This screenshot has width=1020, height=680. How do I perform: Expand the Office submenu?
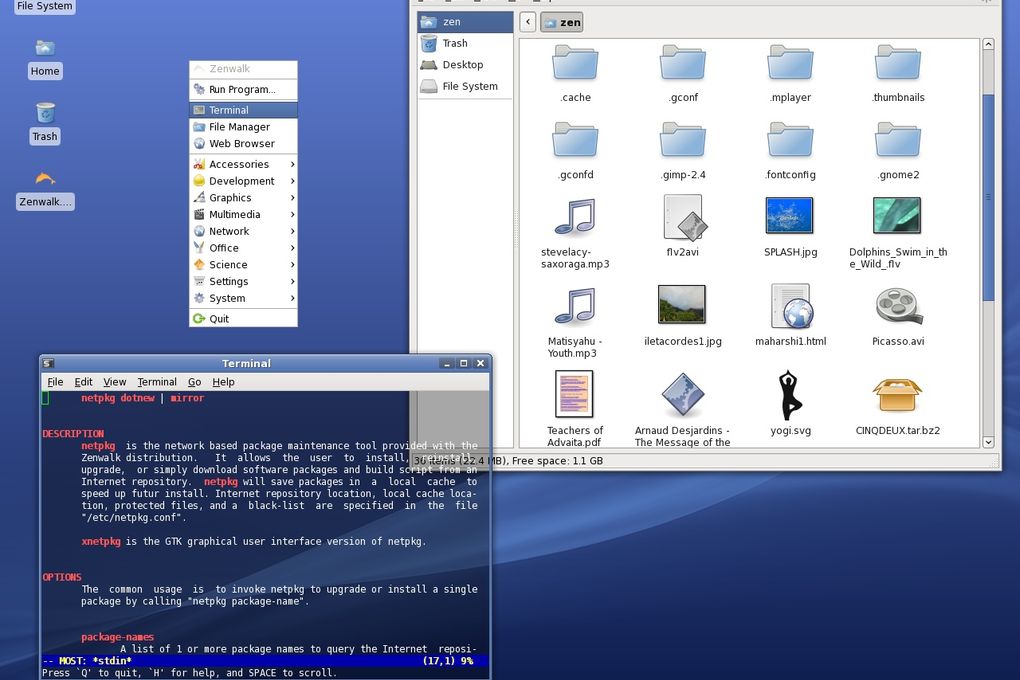(244, 248)
